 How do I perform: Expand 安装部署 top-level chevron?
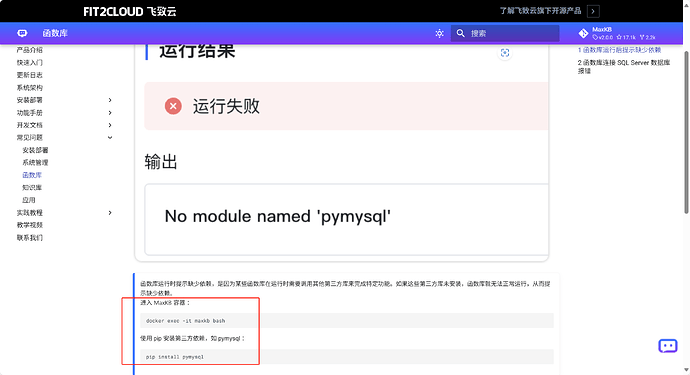pos(110,100)
